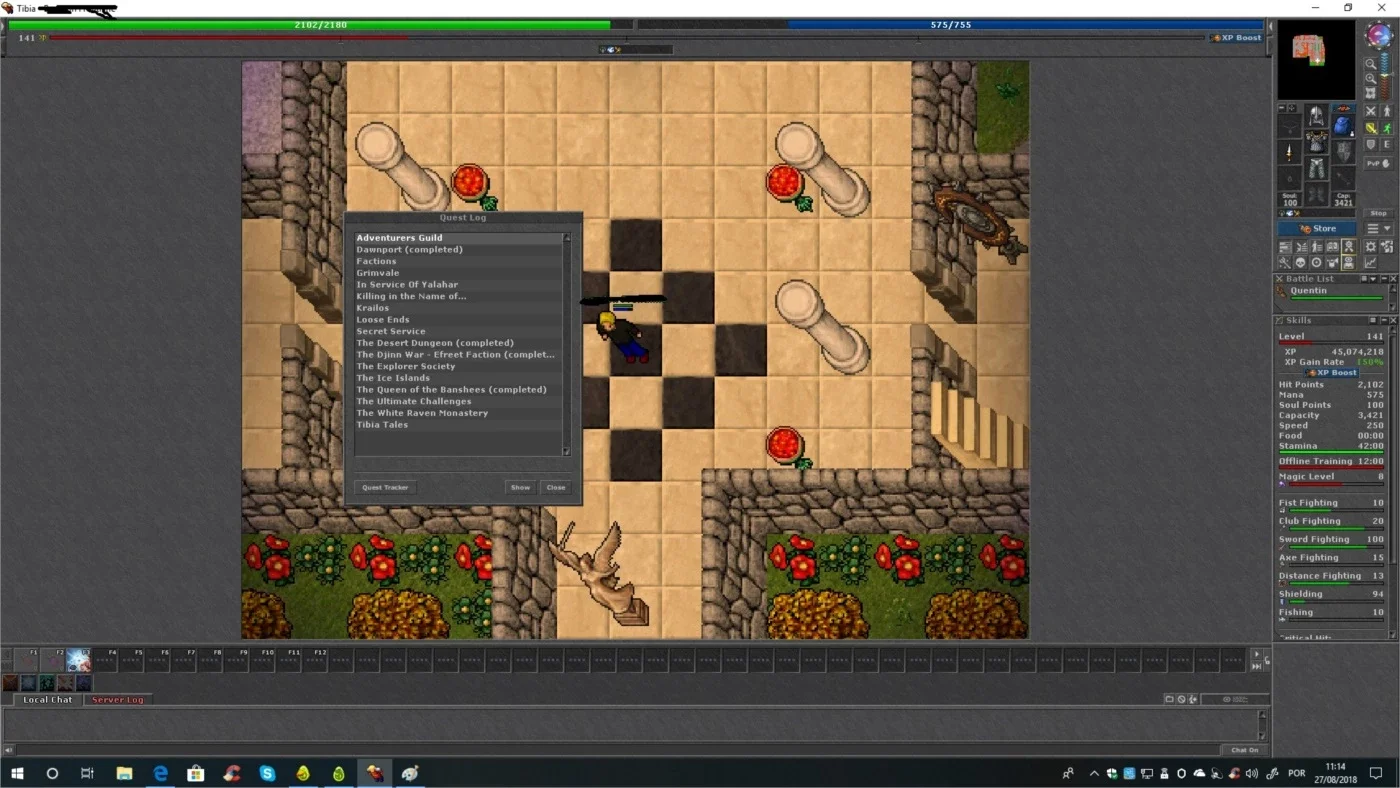Toggle chase opponent mode
The width and height of the screenshot is (1400, 788).
pos(1387,128)
